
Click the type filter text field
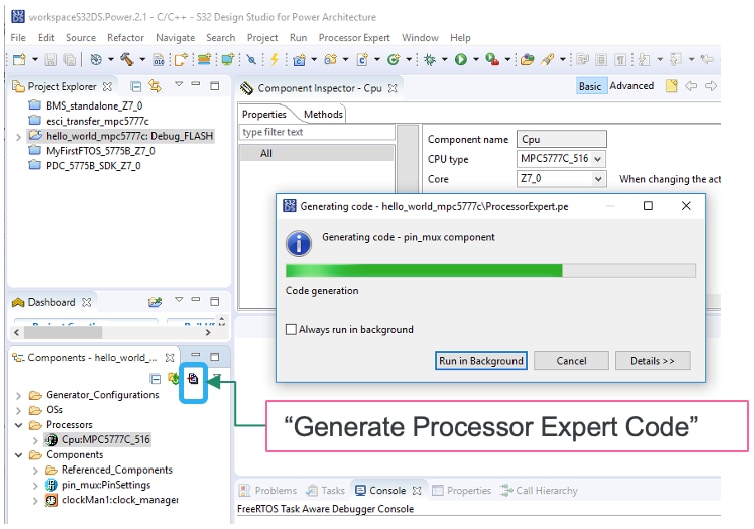tap(316, 132)
